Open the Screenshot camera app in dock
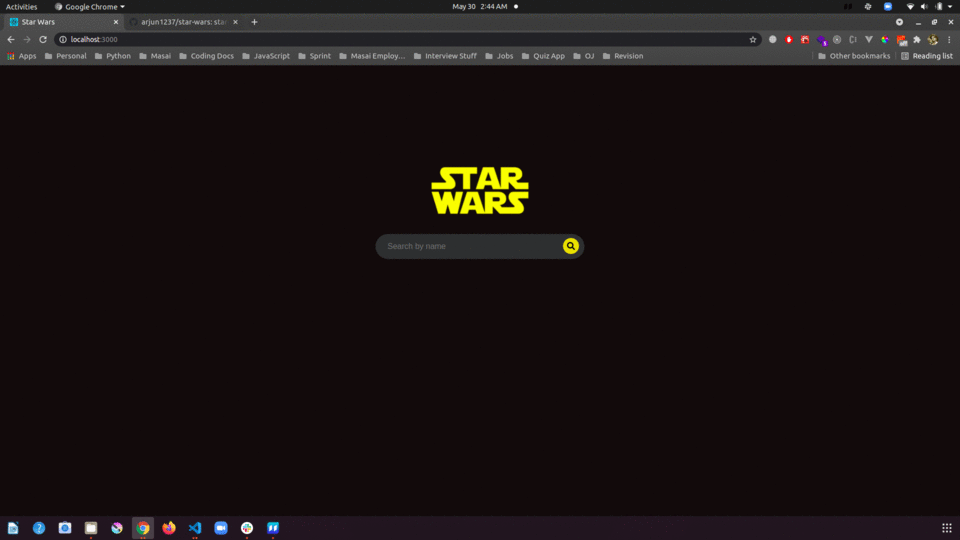Viewport: 960px width, 540px height. [x=65, y=528]
